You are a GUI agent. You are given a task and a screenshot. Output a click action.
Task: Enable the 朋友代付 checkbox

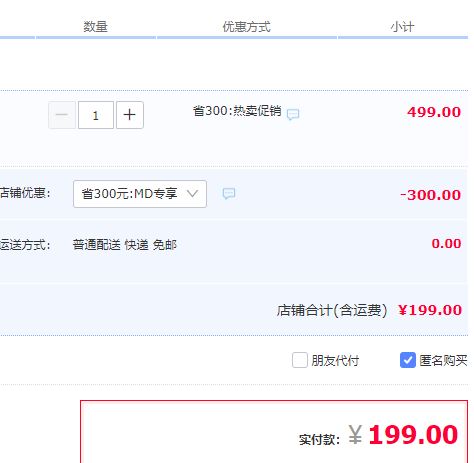coord(300,360)
